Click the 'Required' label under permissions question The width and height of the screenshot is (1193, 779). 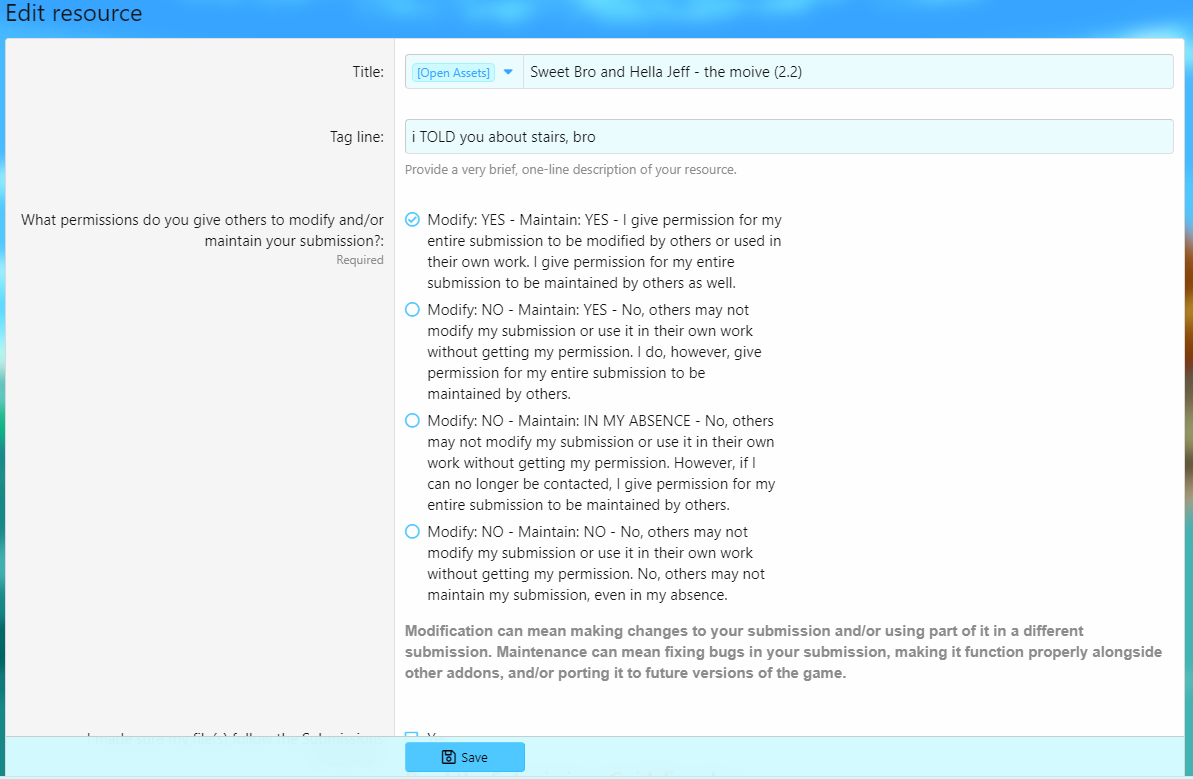(x=360, y=260)
